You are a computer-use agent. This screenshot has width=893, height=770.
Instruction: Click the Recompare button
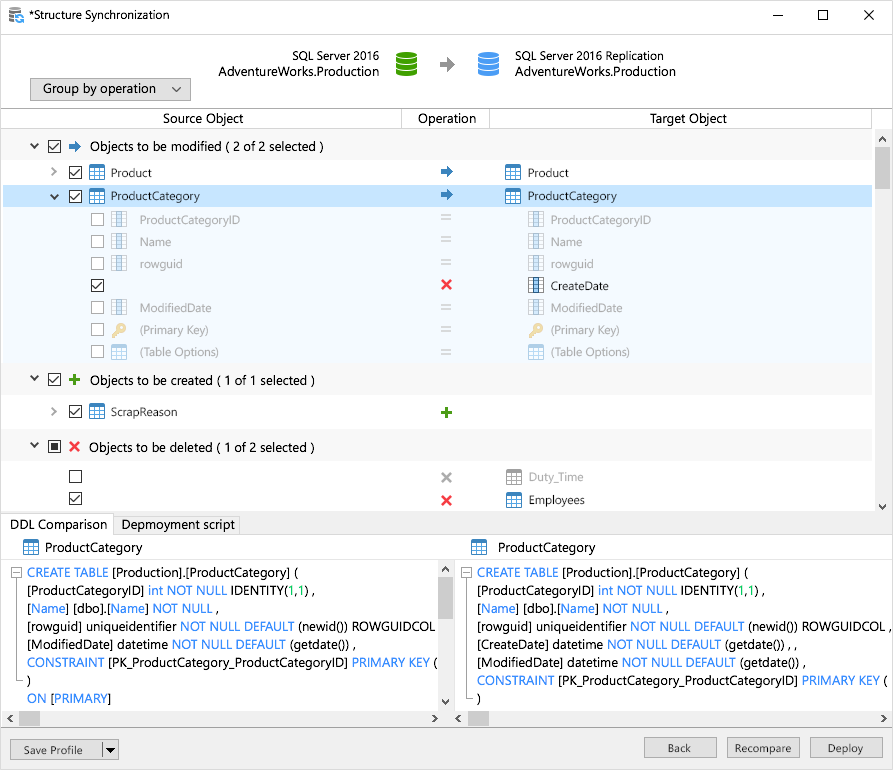click(763, 748)
